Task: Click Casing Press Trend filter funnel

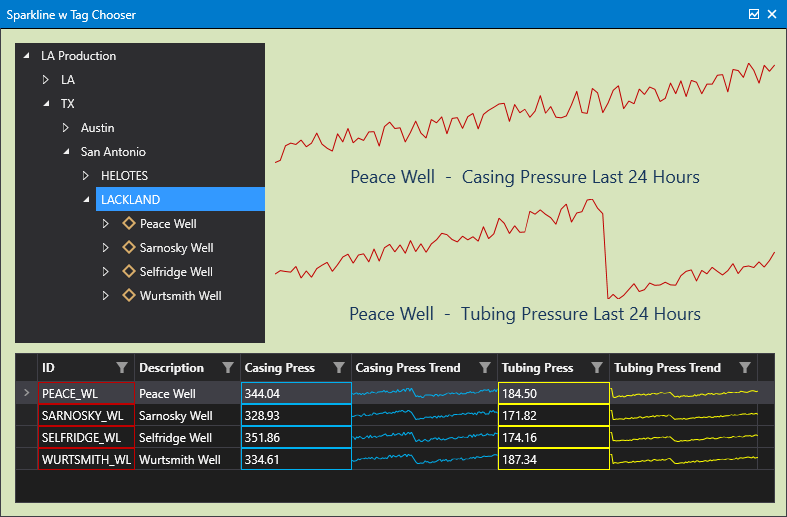Action: click(485, 368)
